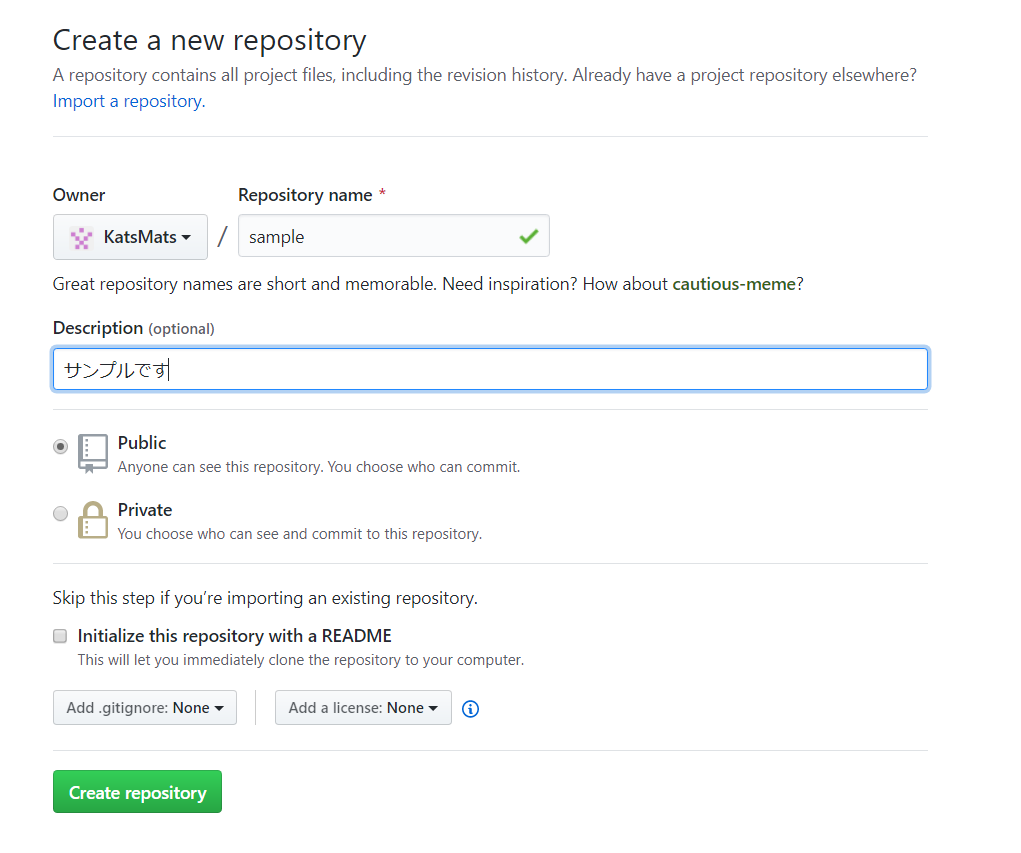1021x853 pixels.
Task: Select the Public radio button
Action: 61,447
